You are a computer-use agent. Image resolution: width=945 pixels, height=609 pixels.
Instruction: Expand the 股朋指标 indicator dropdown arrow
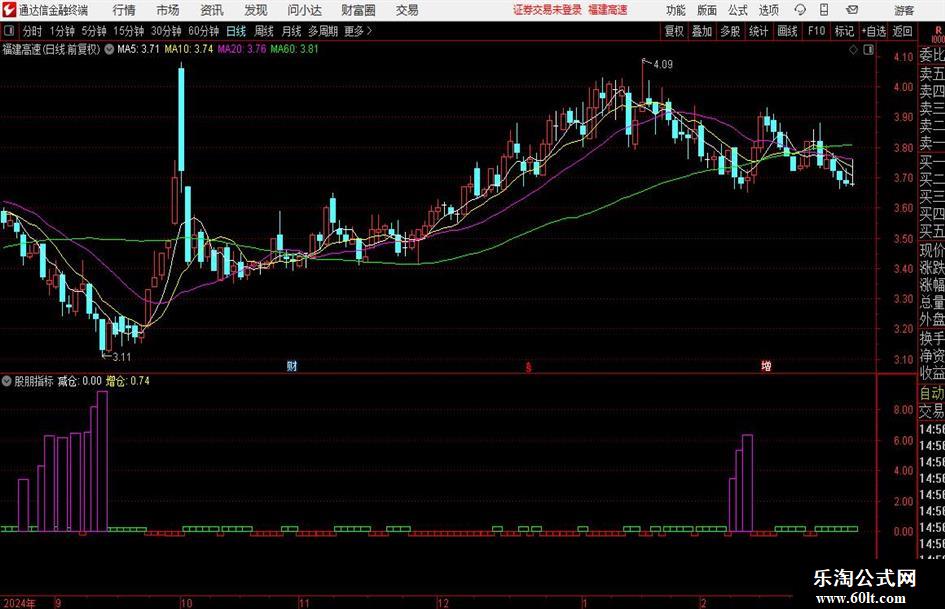point(7,380)
